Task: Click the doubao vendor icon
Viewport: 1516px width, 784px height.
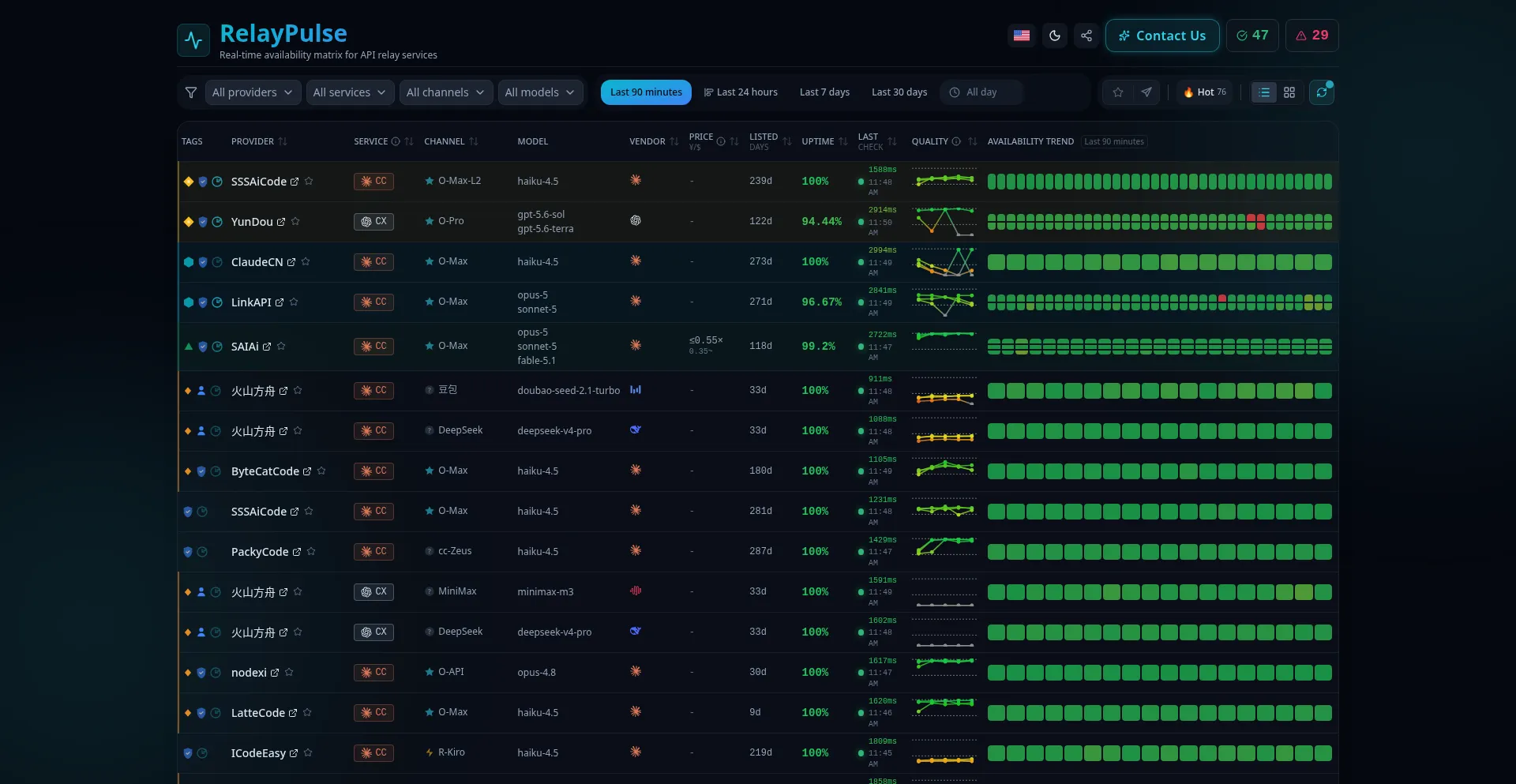Action: tap(636, 390)
